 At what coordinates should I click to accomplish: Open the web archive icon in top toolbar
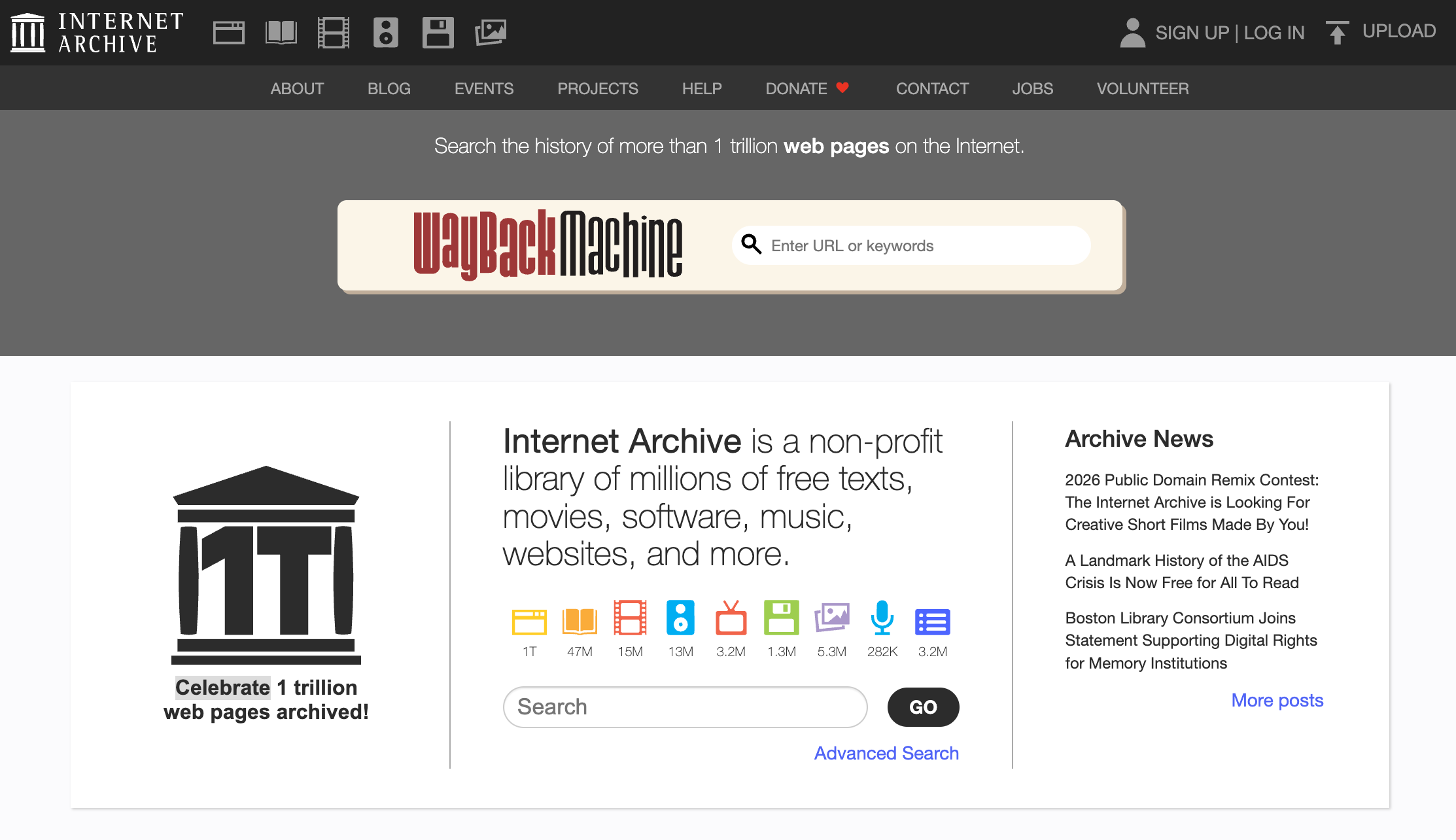[x=228, y=31]
